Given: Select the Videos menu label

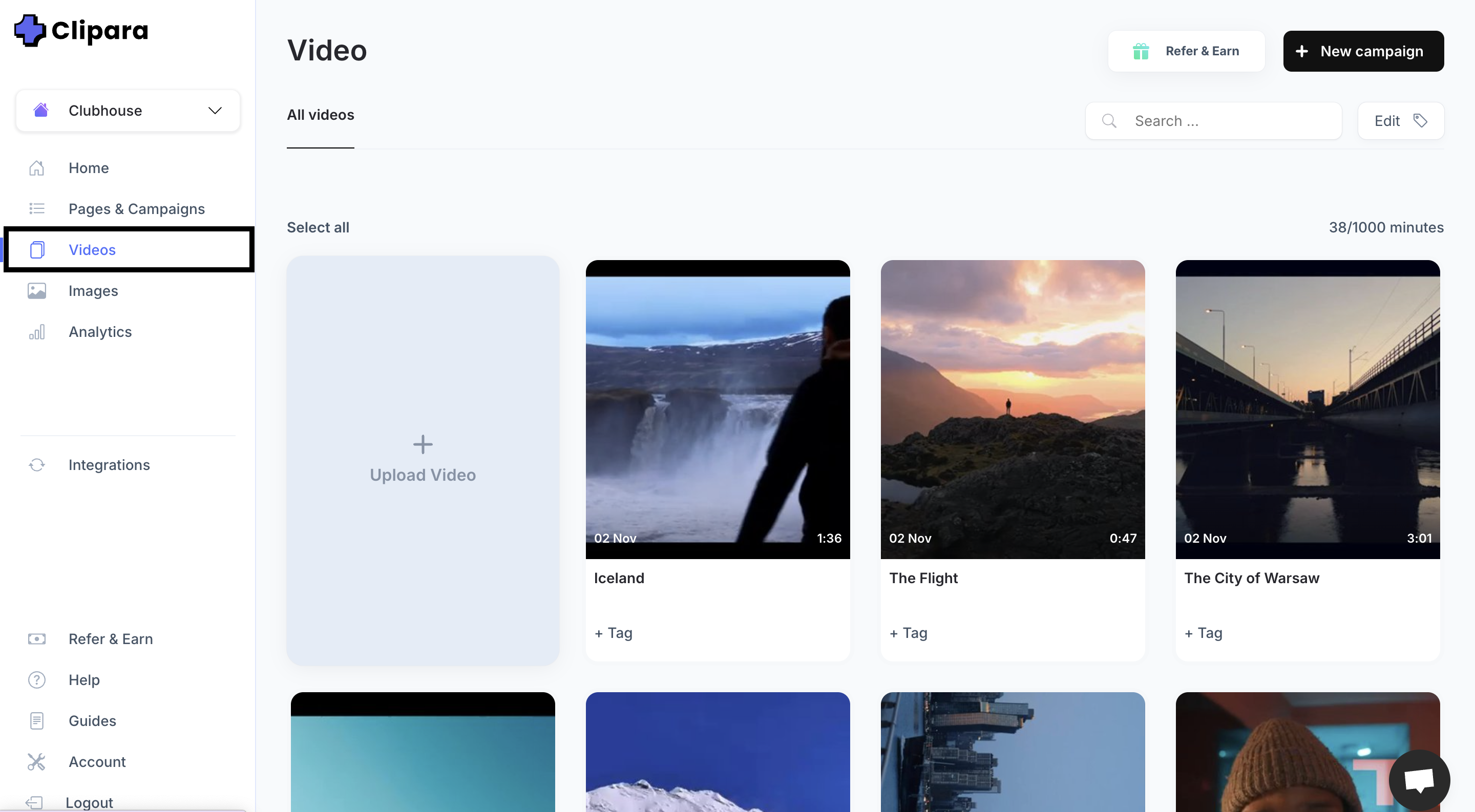Looking at the screenshot, I should tap(92, 249).
